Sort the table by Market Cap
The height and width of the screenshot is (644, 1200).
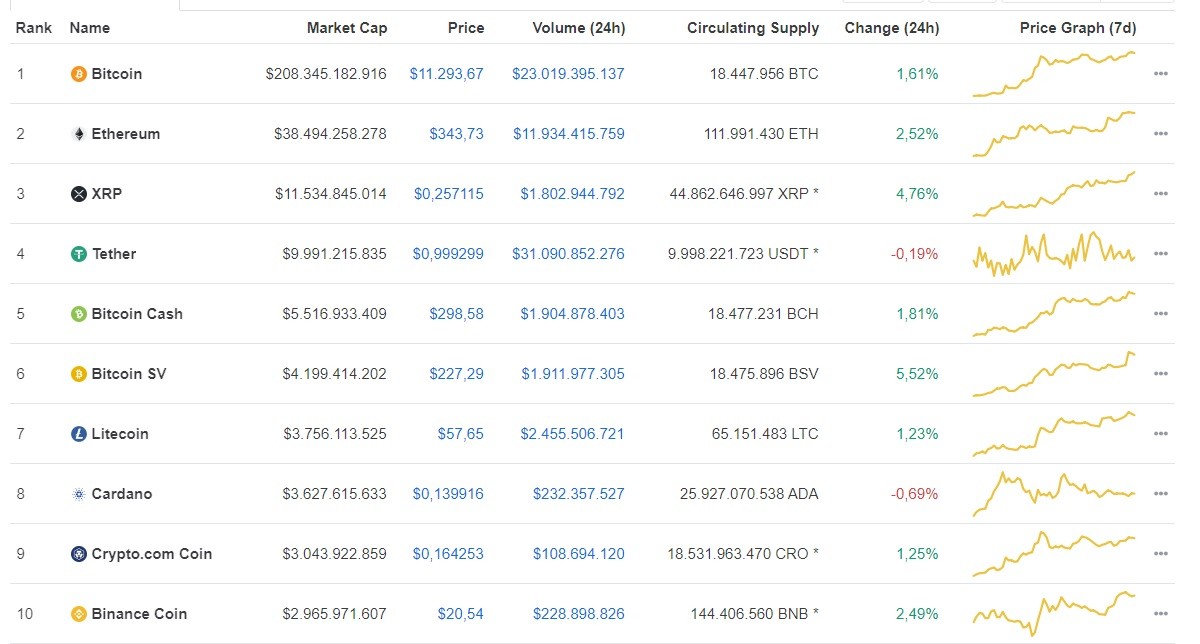[x=347, y=28]
